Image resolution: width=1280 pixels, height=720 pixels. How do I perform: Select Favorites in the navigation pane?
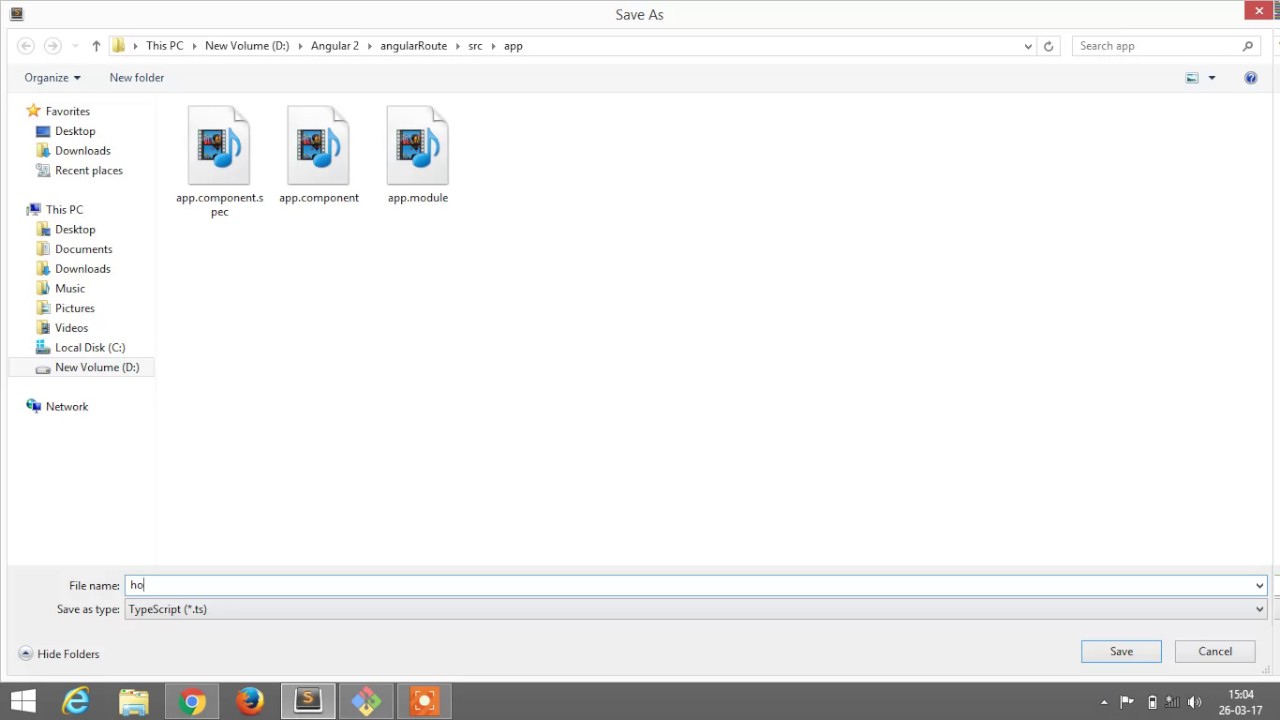67,111
